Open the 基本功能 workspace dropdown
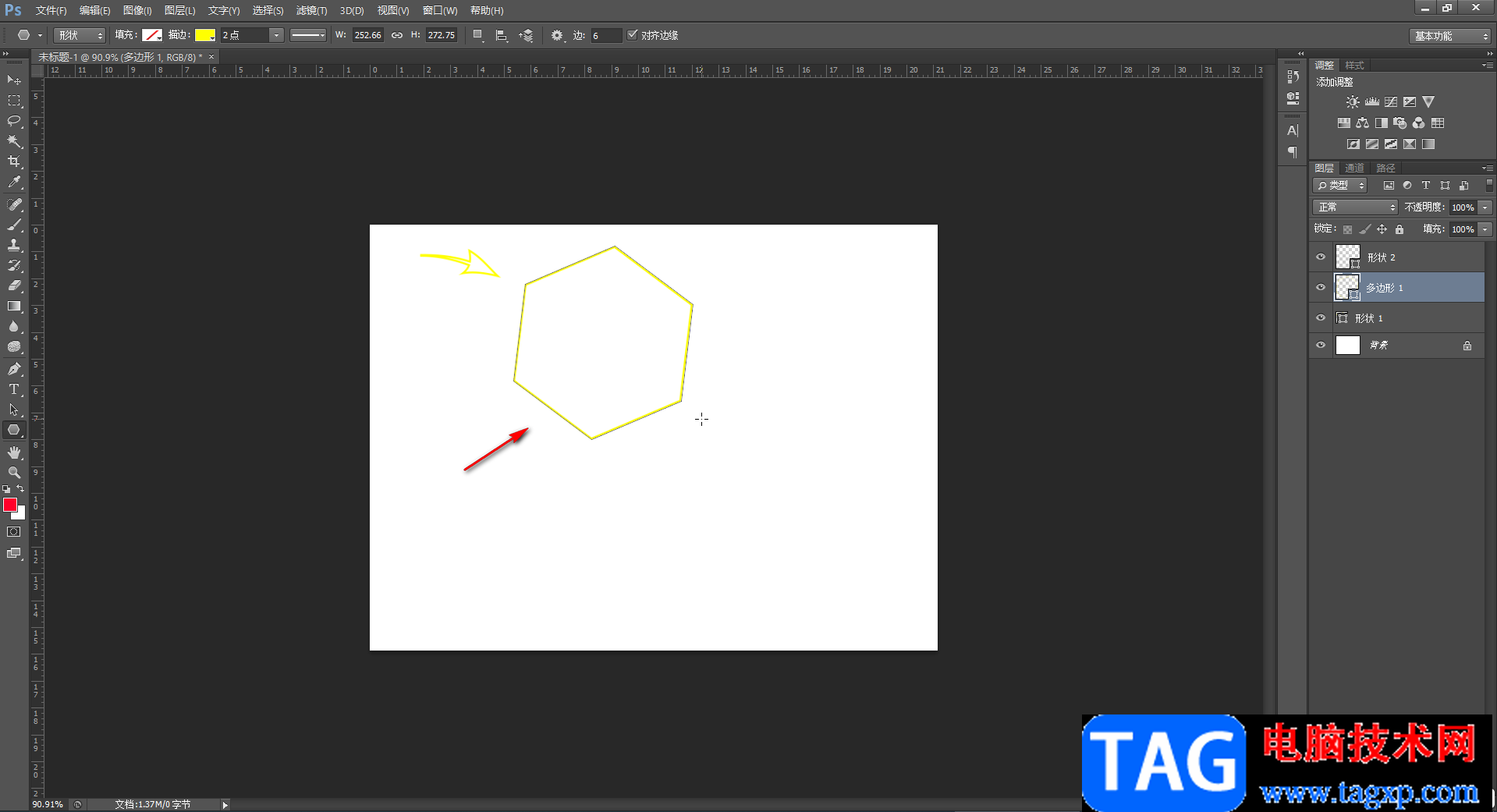Viewport: 1497px width, 812px height. click(1450, 36)
